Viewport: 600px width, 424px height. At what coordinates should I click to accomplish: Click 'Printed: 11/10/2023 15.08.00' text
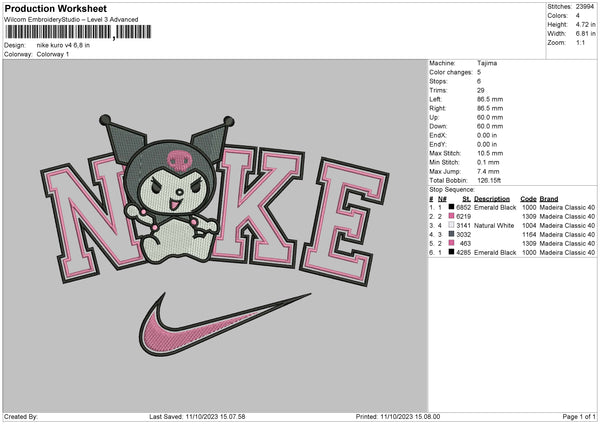(x=398, y=416)
